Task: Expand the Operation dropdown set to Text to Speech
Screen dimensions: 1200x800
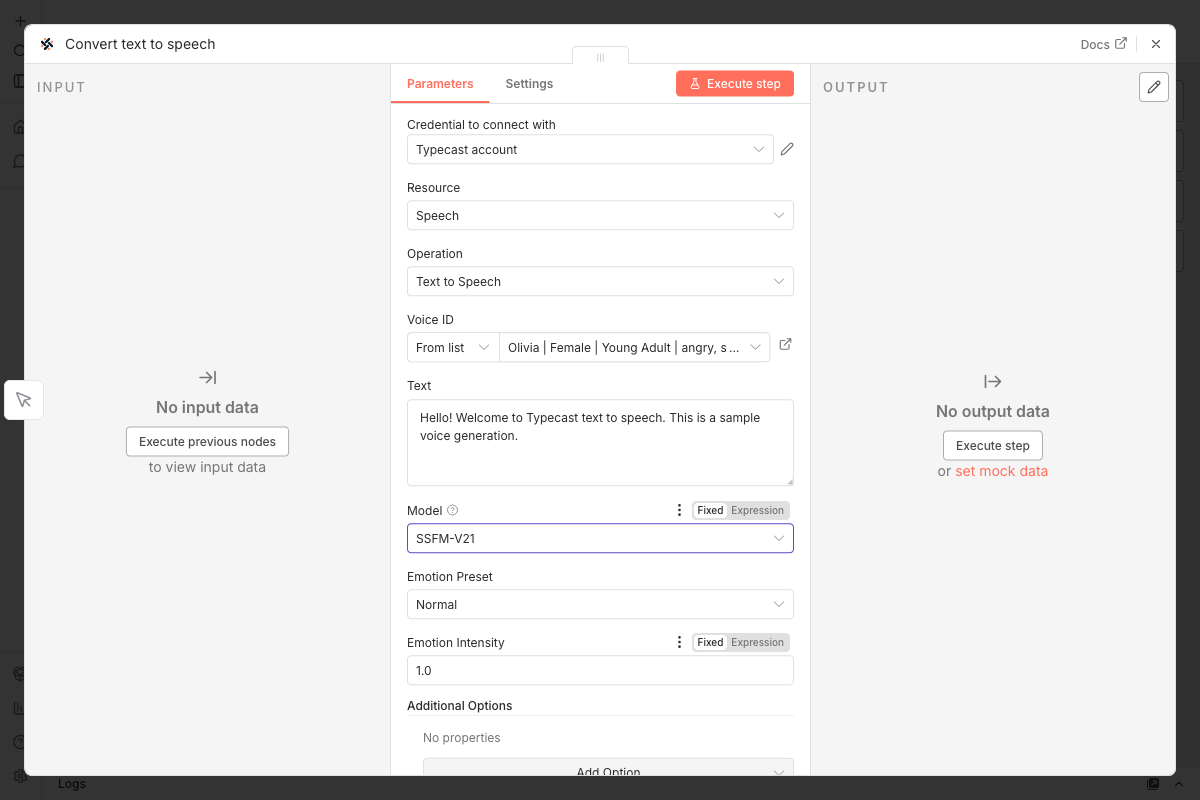Action: pyautogui.click(x=600, y=281)
